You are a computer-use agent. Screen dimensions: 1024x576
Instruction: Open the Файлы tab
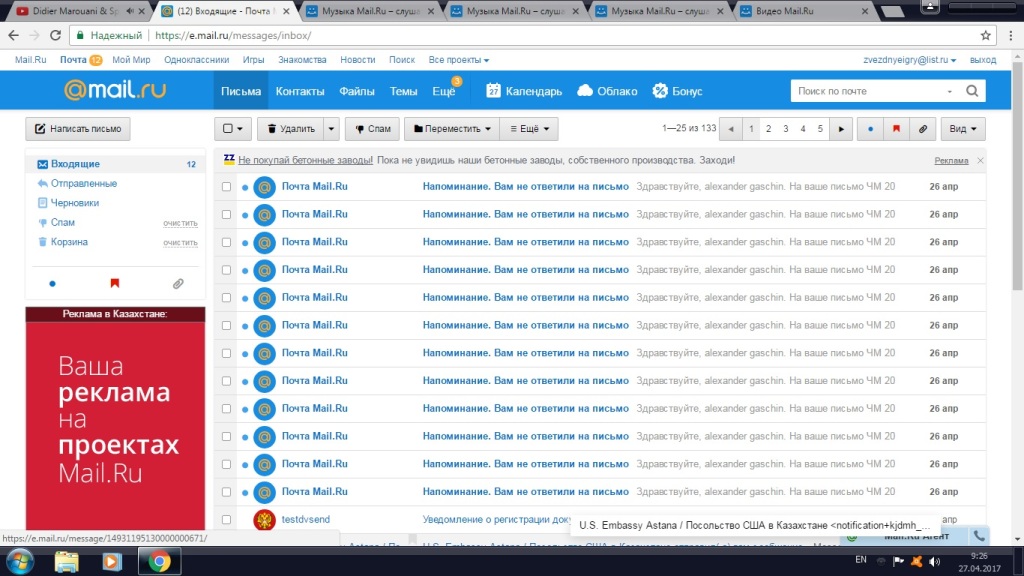357,91
